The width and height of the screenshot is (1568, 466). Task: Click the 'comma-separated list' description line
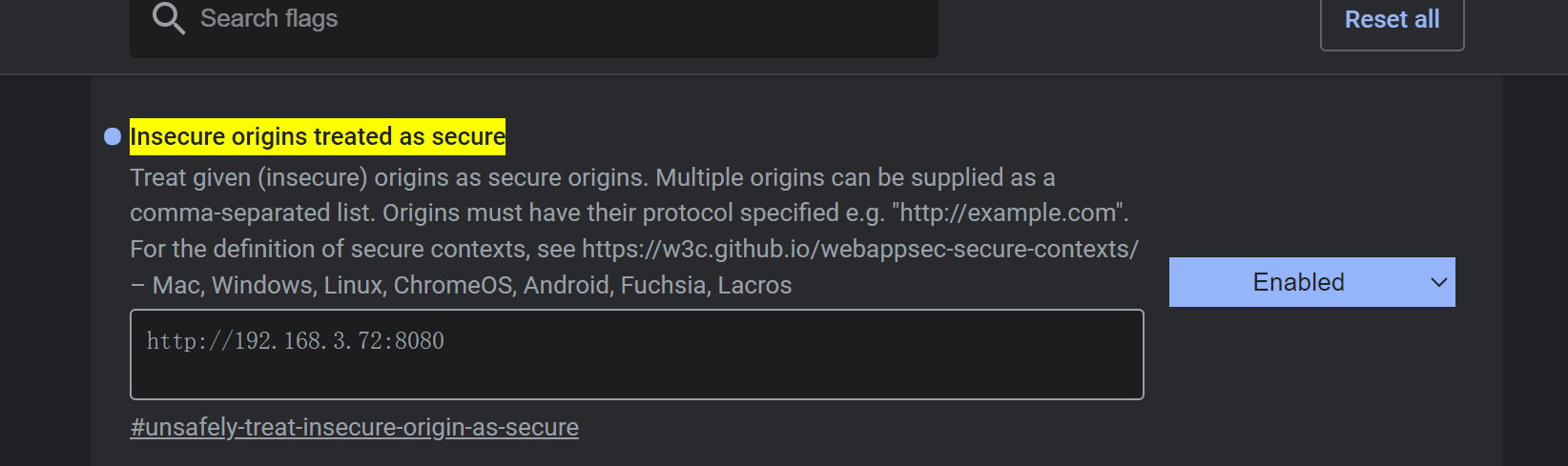click(x=629, y=213)
